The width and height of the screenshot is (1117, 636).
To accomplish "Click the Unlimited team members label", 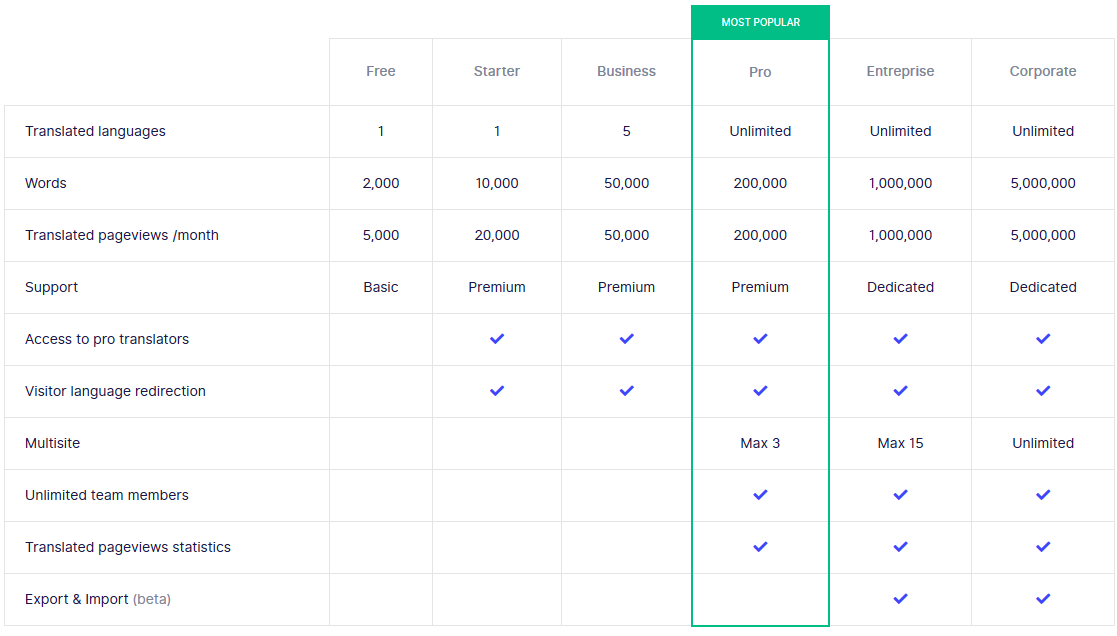I will coord(107,495).
